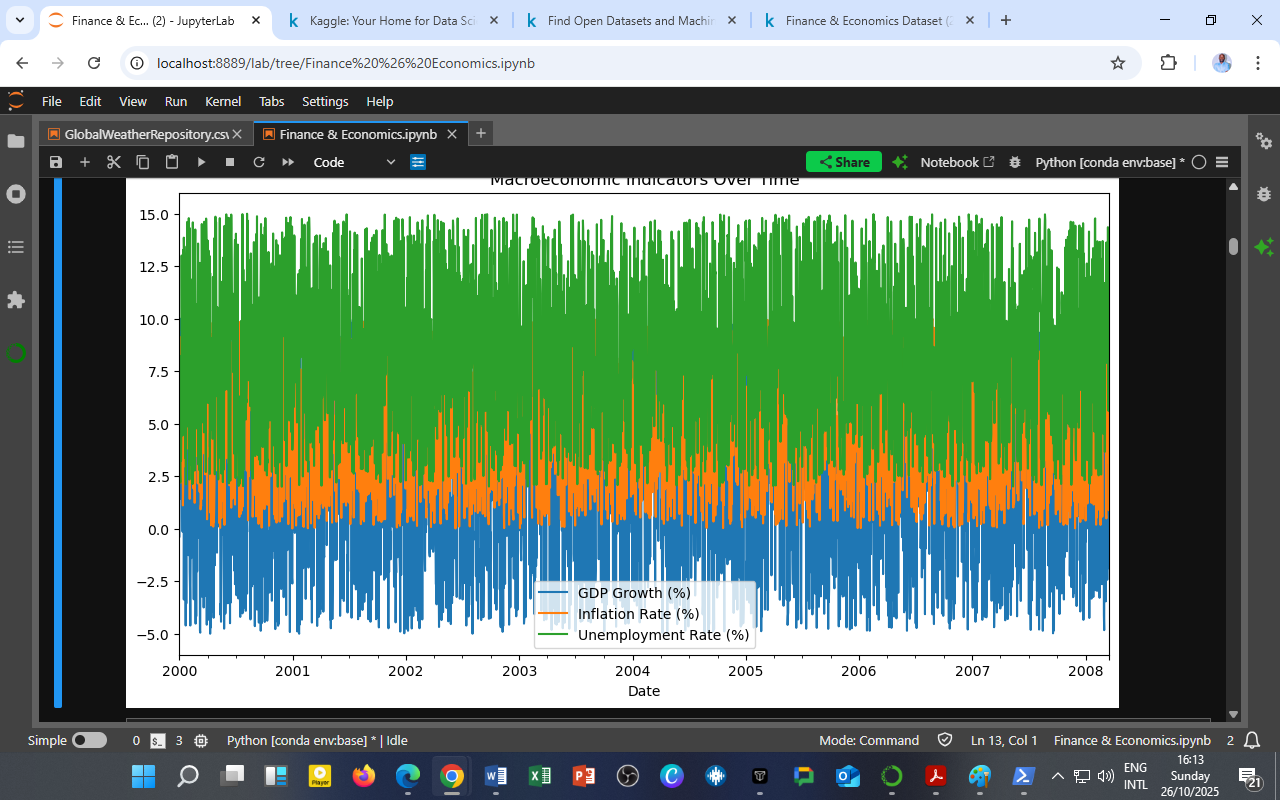Toggle the kernel status circle indicator

point(1199,162)
